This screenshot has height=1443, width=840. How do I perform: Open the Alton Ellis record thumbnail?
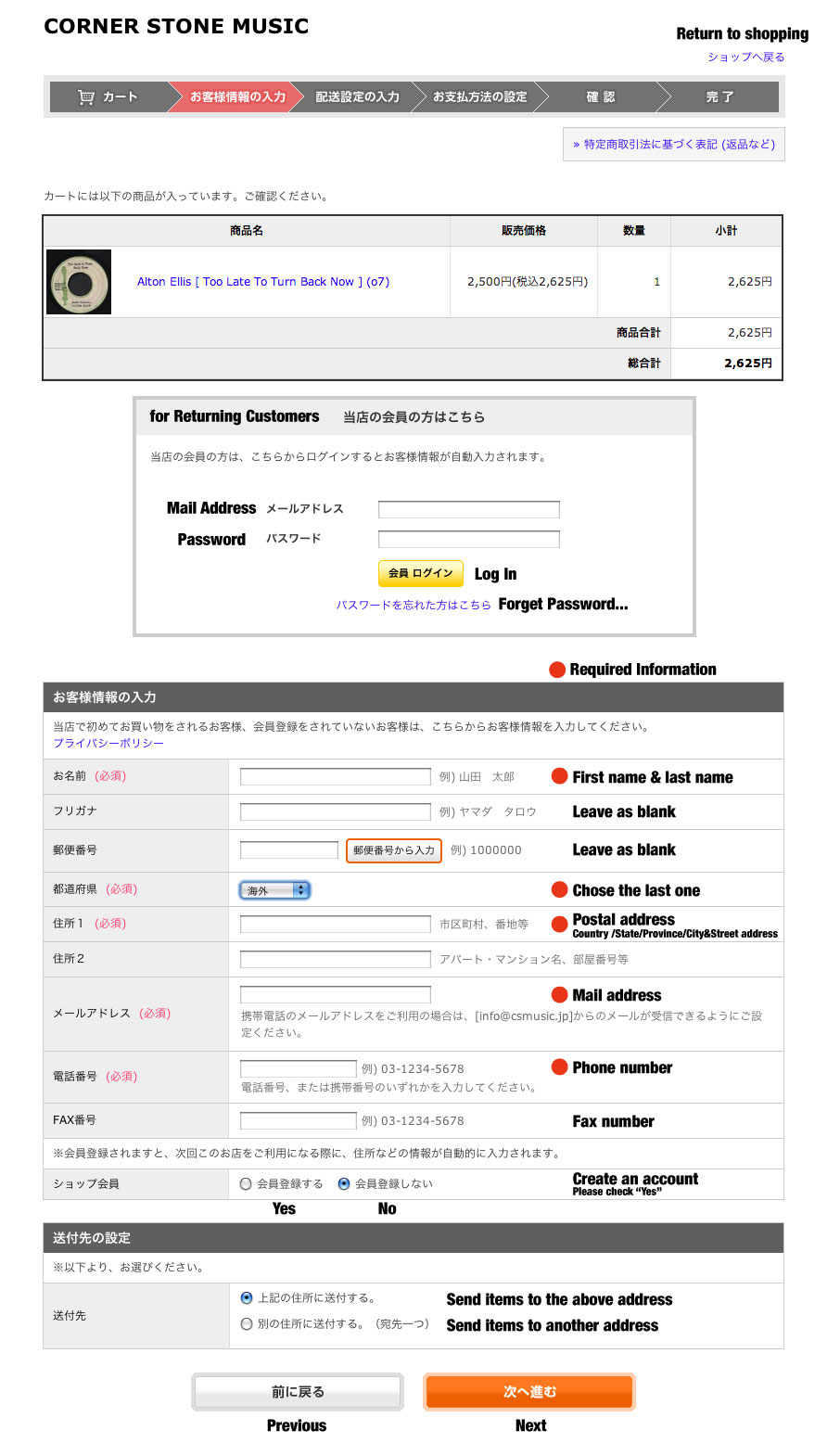click(79, 282)
